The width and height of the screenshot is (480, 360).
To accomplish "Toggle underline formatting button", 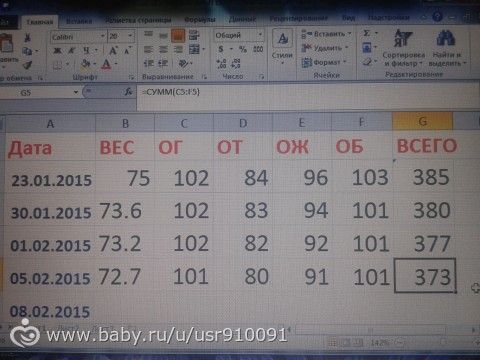I will click(86, 50).
